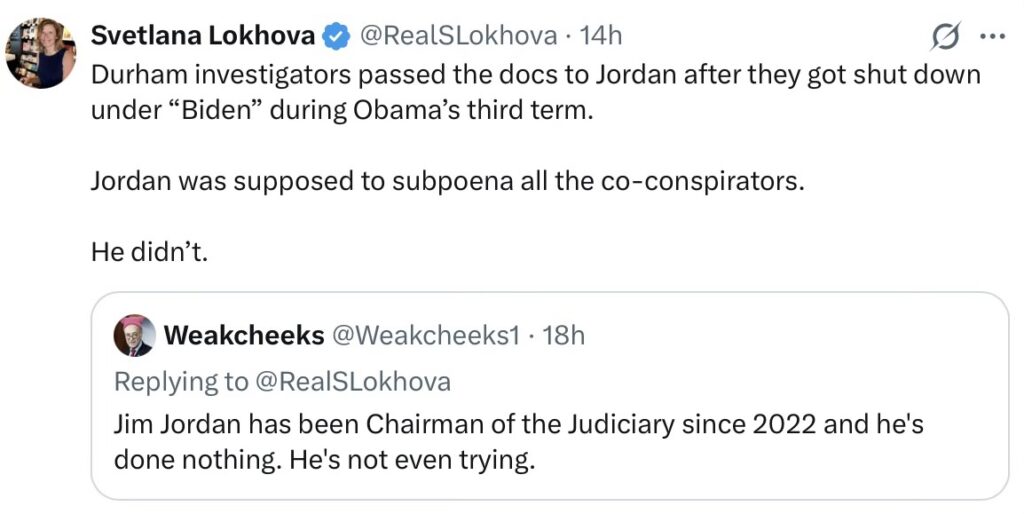Click the Weakcheeks avatar in quoted post
The width and height of the screenshot is (1024, 514).
tap(134, 336)
